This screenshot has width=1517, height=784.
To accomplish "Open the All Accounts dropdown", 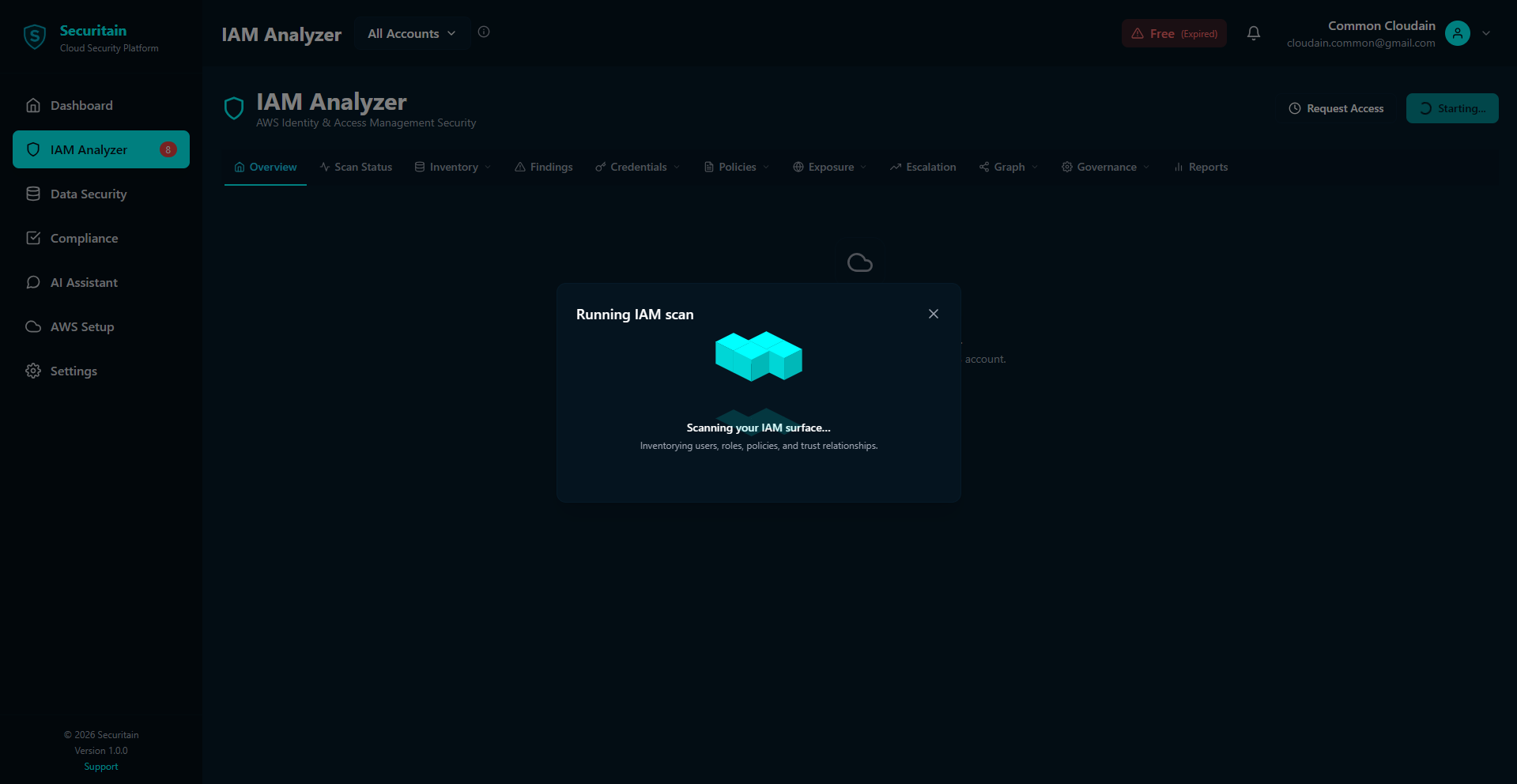I will 412,33.
